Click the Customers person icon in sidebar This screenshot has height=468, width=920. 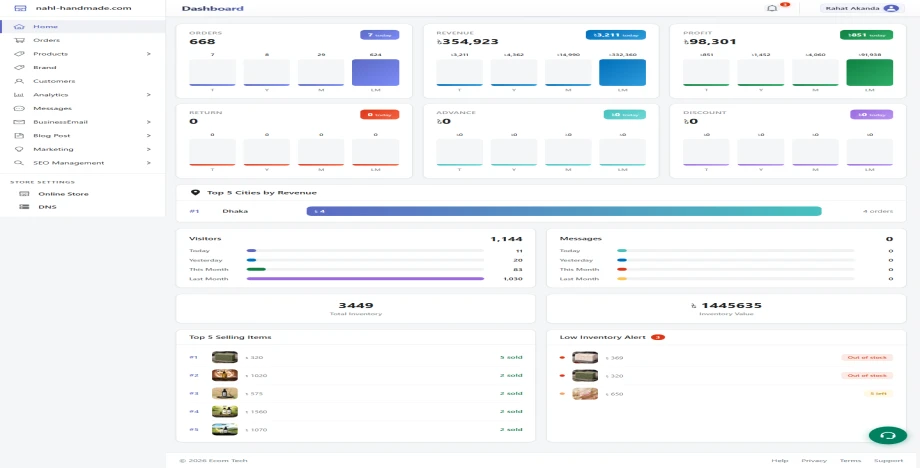click(x=19, y=81)
